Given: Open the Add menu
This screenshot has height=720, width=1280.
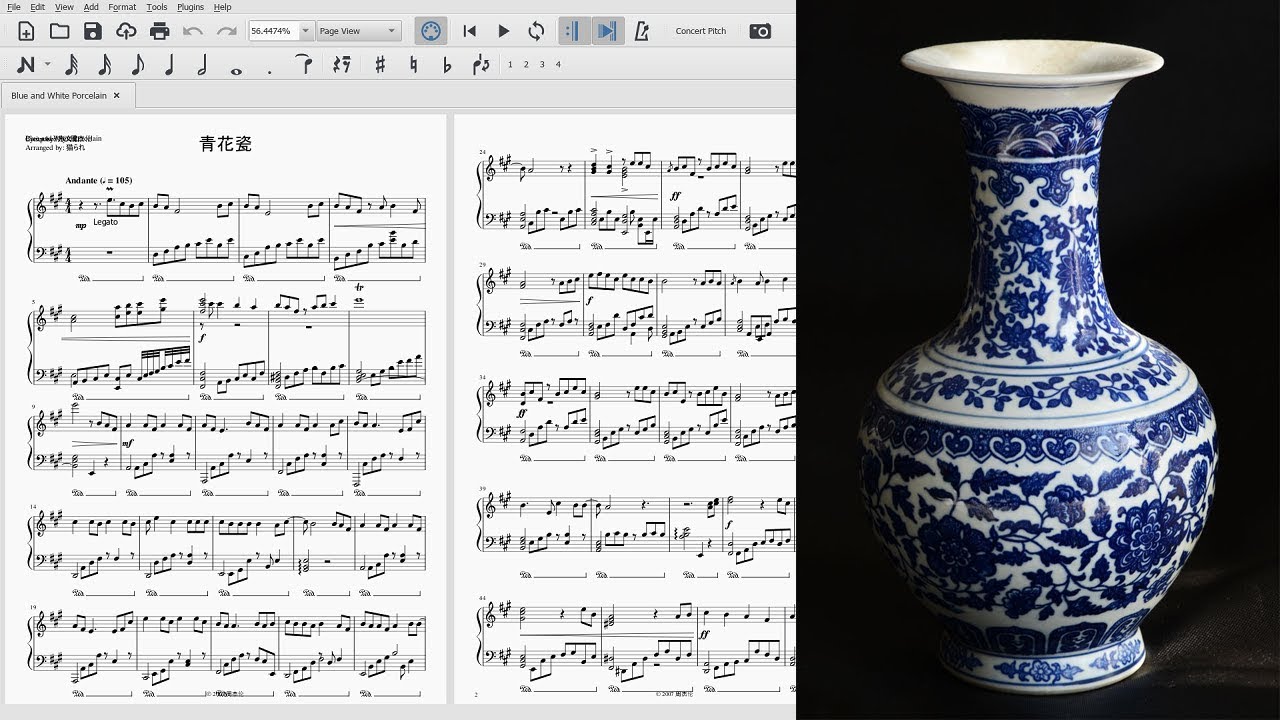Looking at the screenshot, I should point(91,7).
